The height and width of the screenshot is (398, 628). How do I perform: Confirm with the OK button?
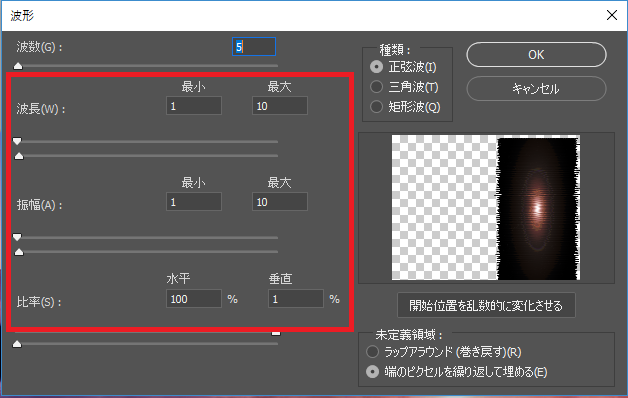click(536, 55)
